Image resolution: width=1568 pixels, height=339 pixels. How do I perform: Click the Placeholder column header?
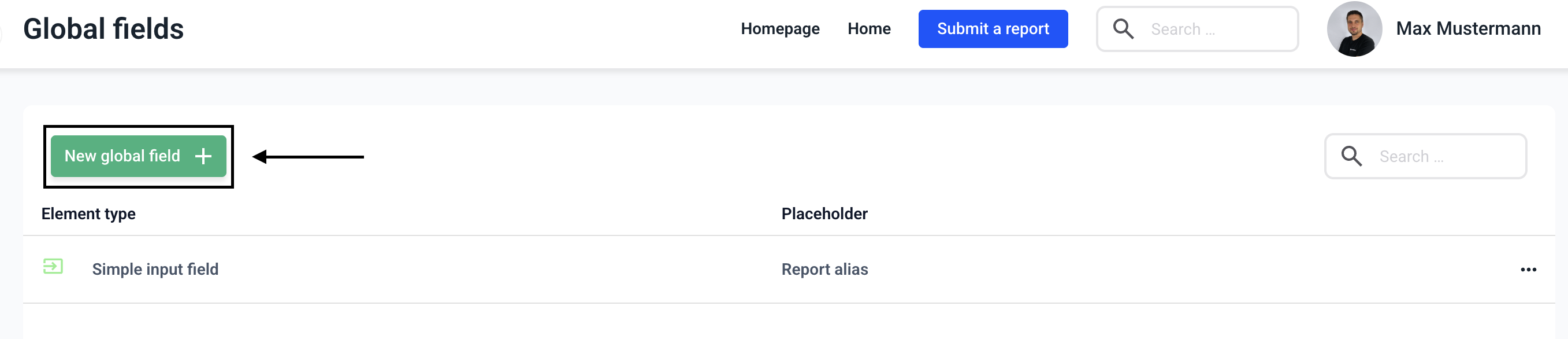pyautogui.click(x=824, y=214)
